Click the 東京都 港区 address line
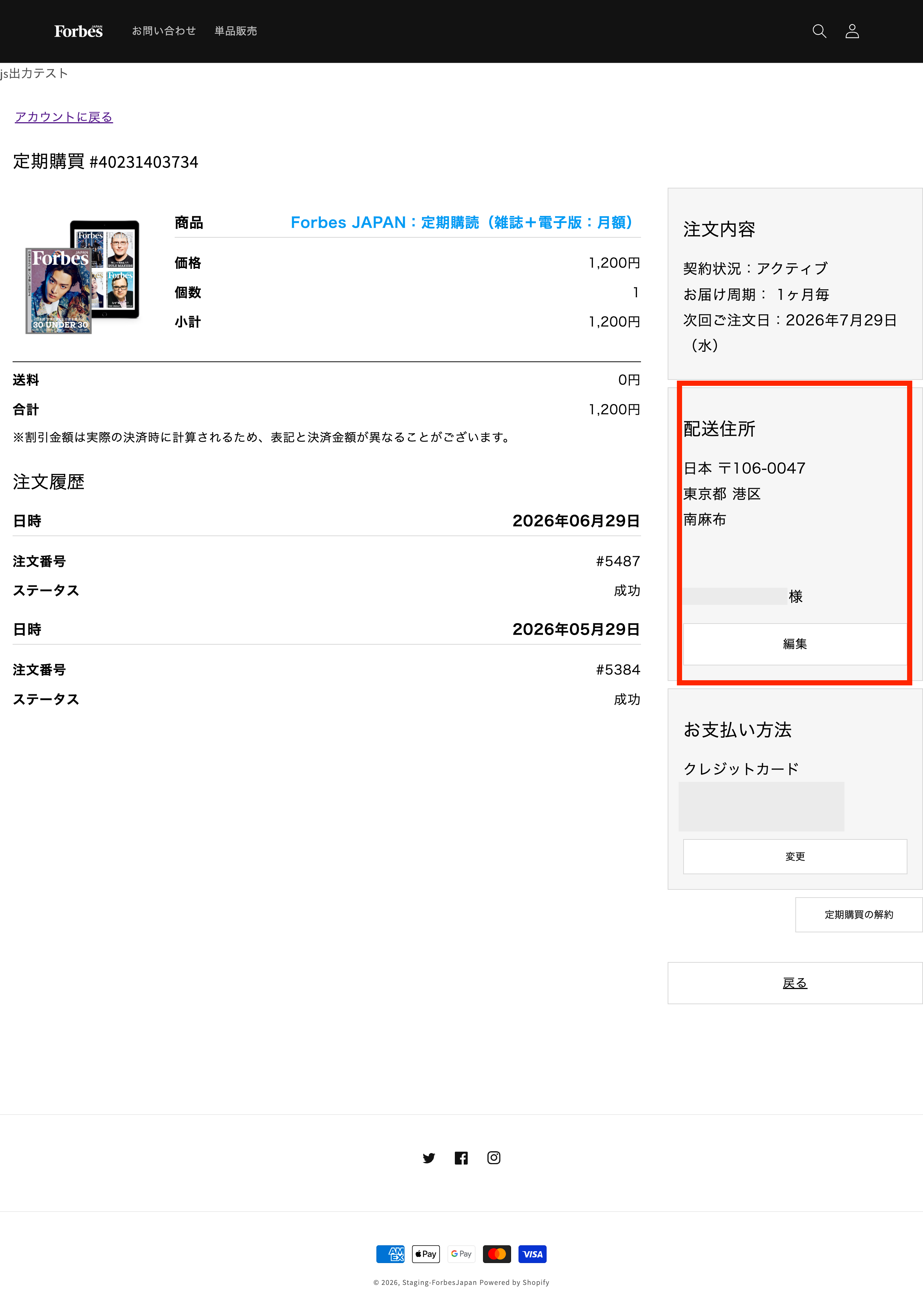Image resolution: width=923 pixels, height=1316 pixels. pos(722,494)
